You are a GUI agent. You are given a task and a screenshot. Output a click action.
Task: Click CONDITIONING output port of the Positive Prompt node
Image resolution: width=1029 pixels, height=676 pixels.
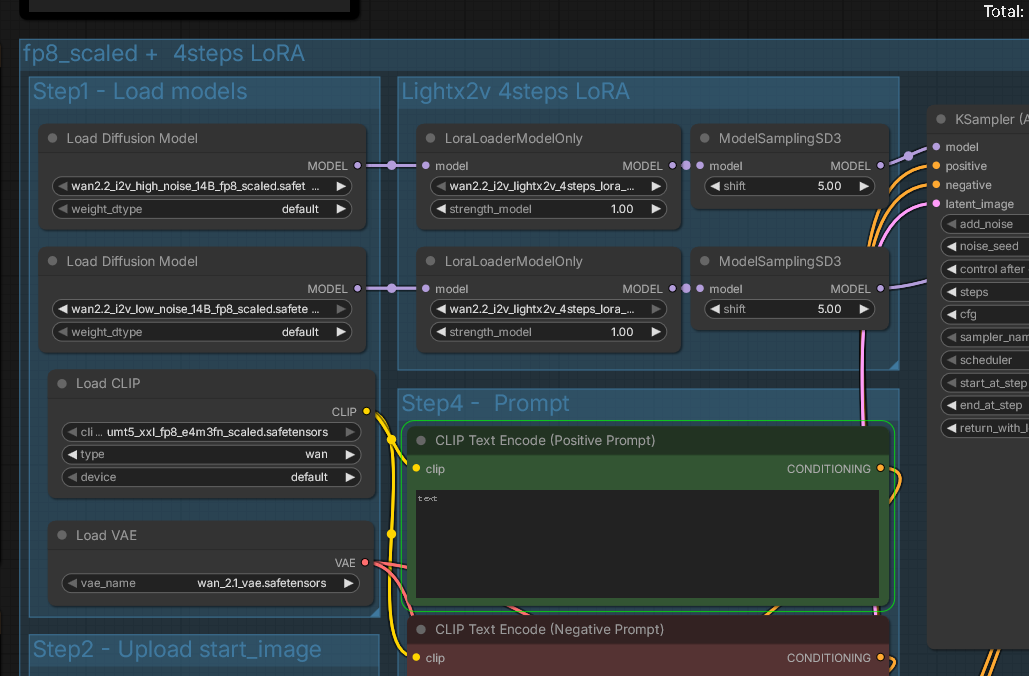coord(881,469)
